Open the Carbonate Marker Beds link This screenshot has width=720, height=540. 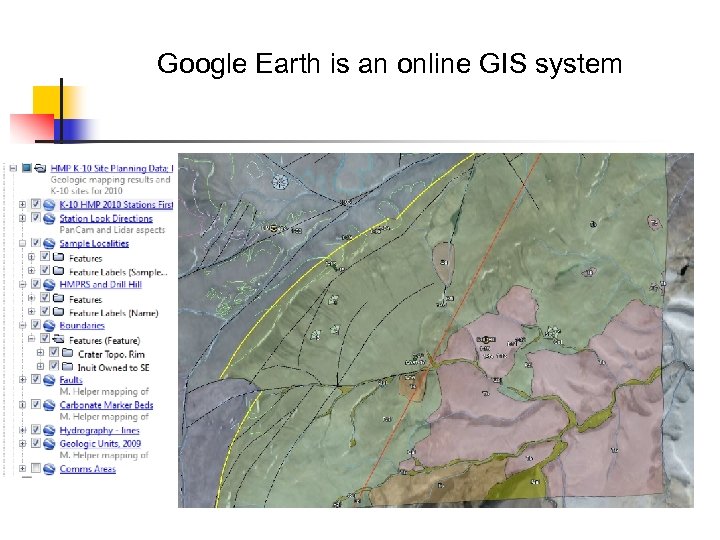coord(107,405)
